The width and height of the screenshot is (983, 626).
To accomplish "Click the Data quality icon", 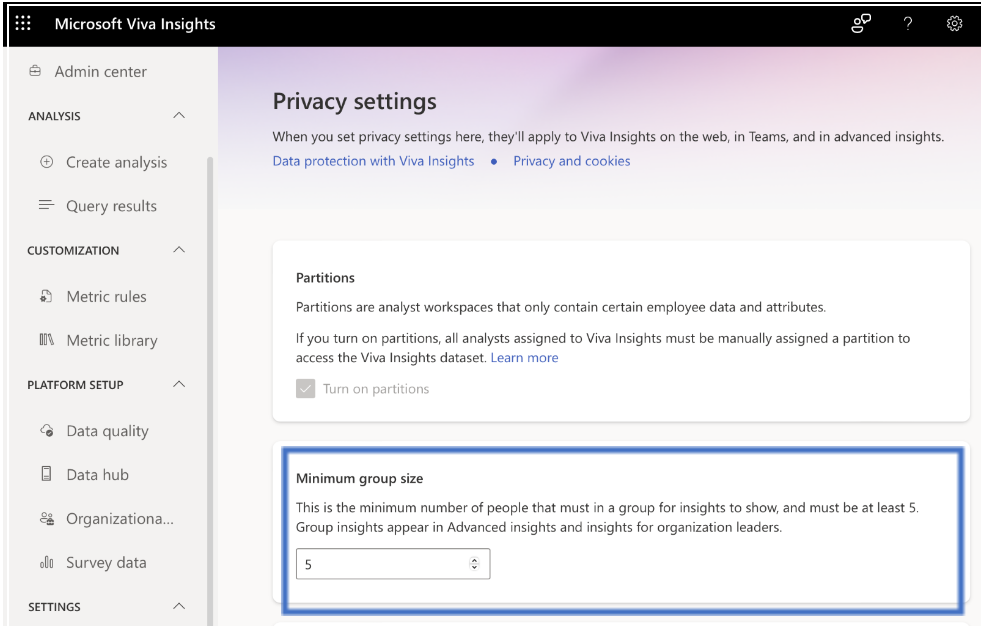I will click(46, 431).
